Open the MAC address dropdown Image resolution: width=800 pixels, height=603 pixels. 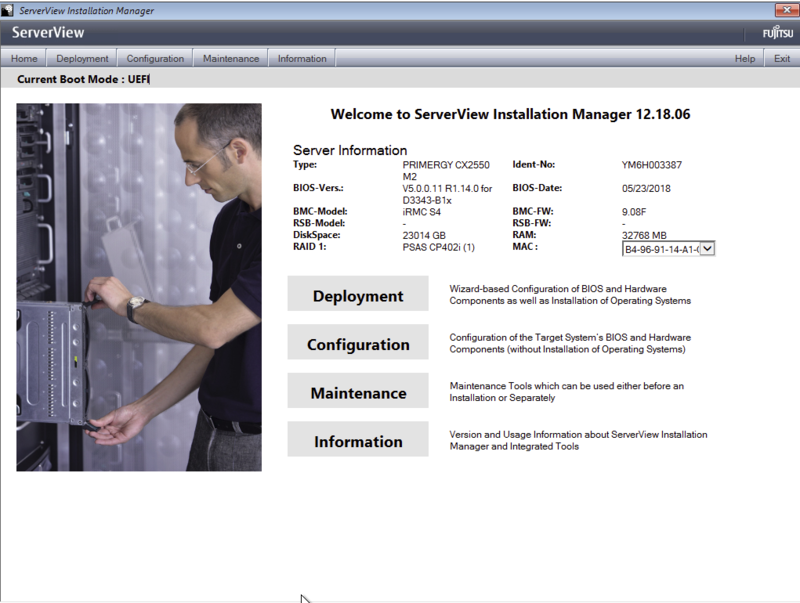click(x=669, y=248)
